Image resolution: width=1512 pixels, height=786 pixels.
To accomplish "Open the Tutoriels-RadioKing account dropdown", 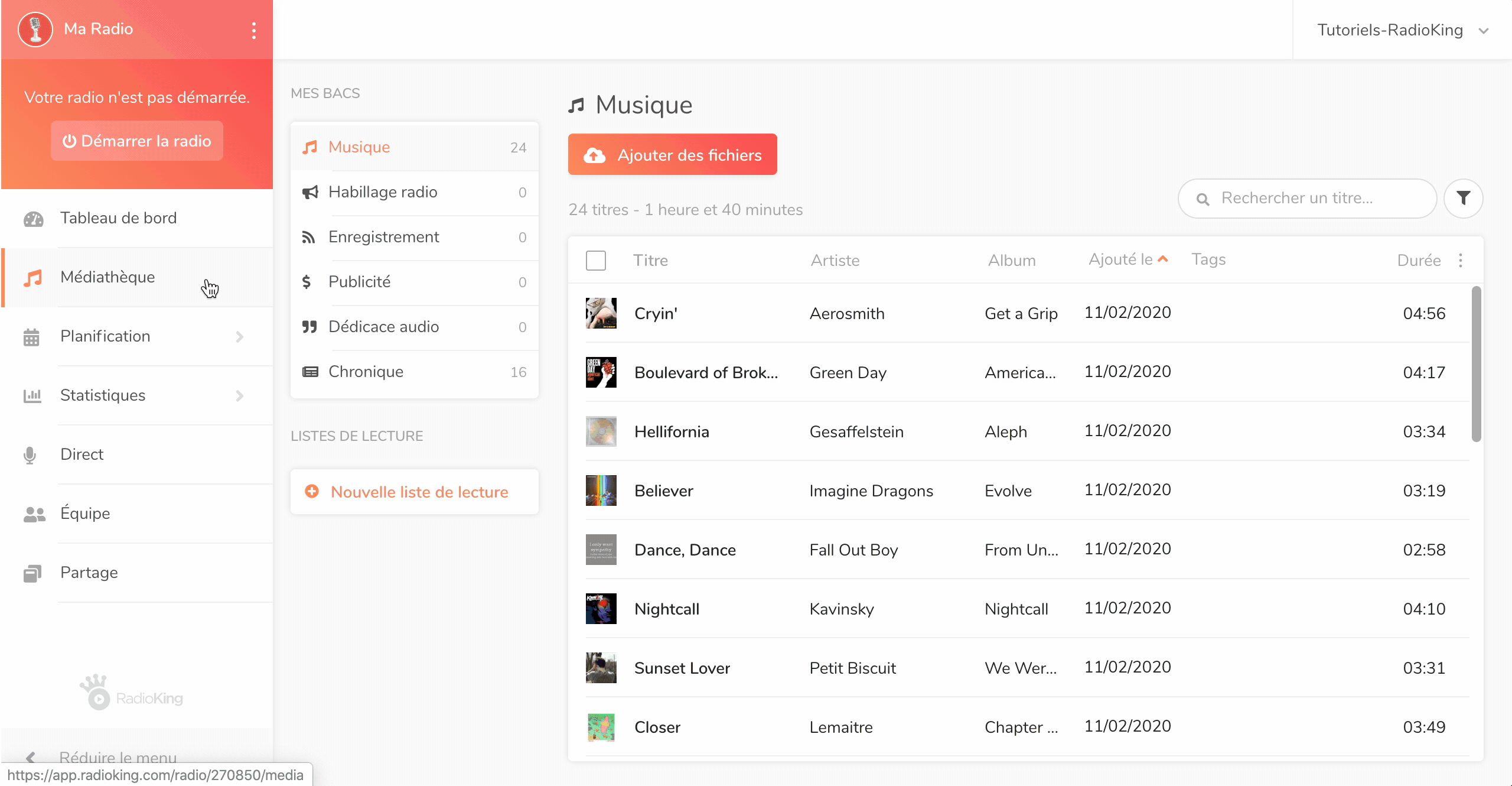I will 1403,30.
